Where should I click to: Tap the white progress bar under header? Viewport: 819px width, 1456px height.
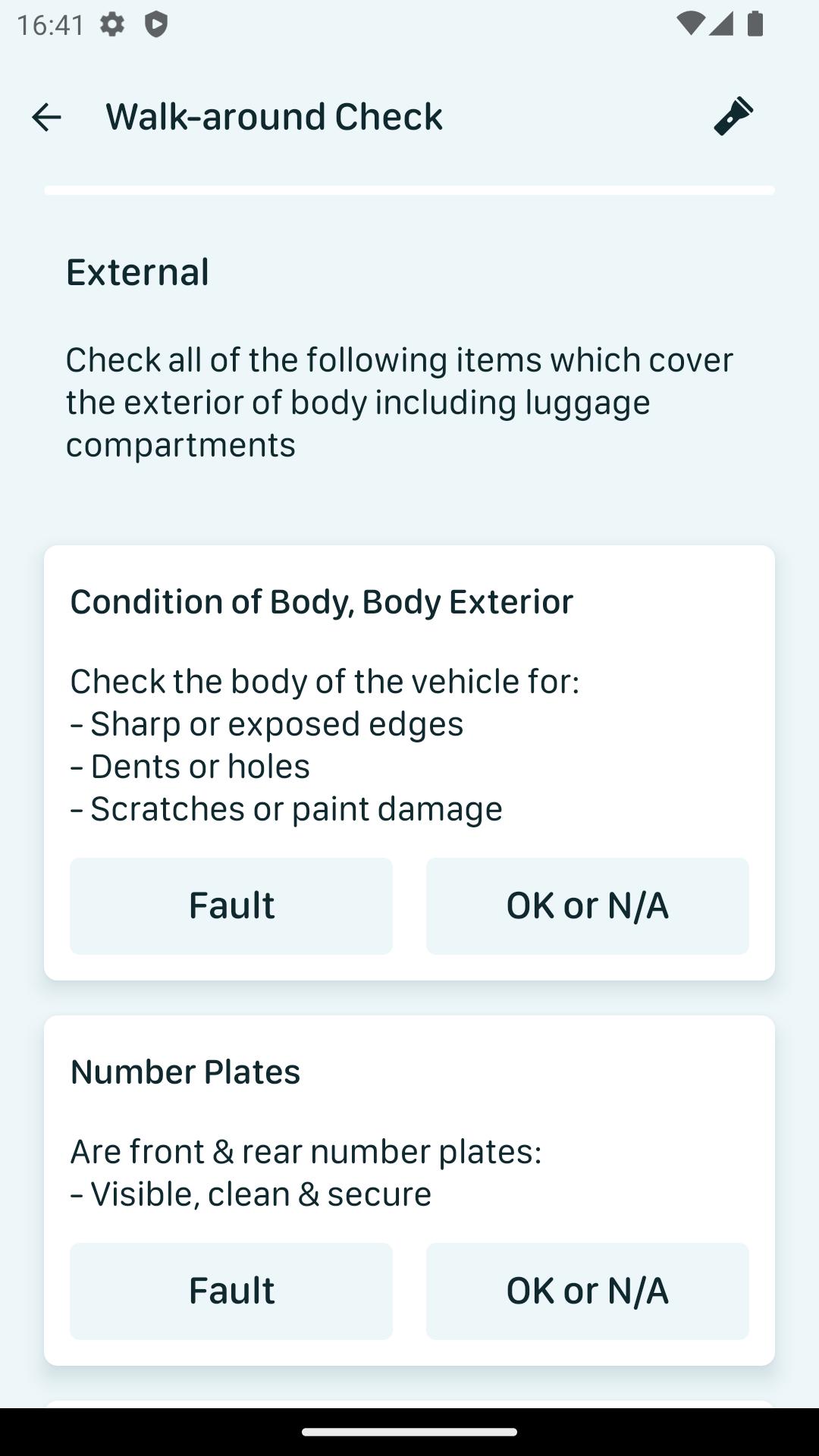409,190
